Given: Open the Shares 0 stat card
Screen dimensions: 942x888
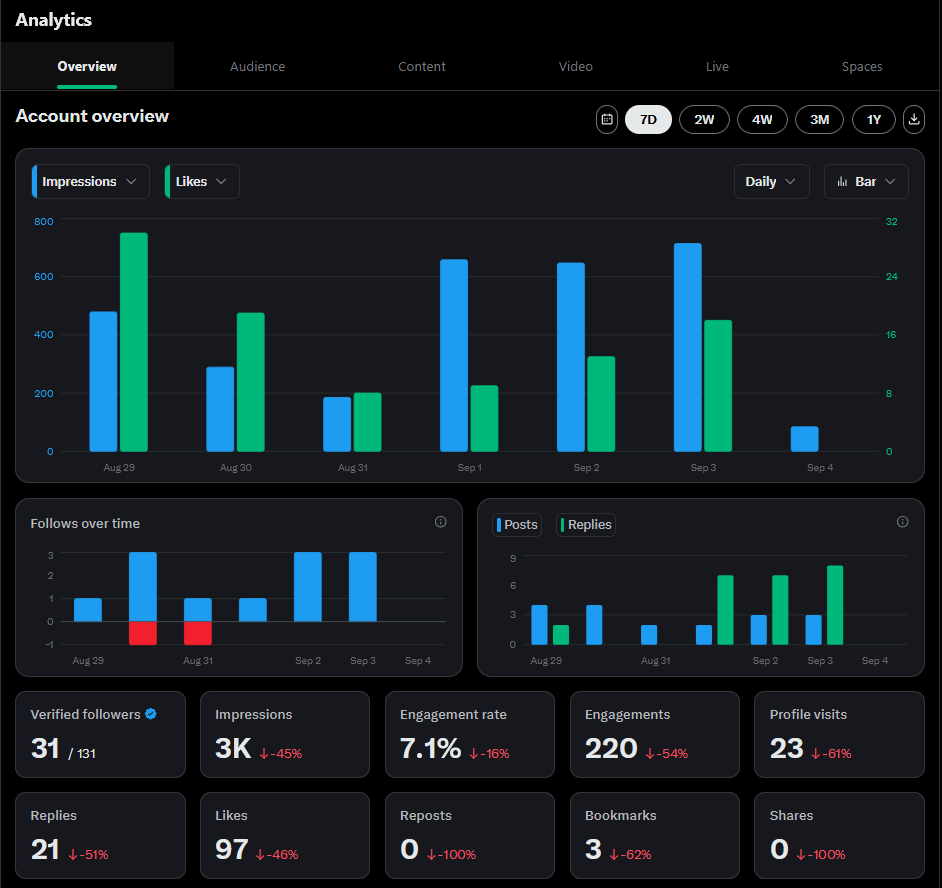Looking at the screenshot, I should click(x=839, y=835).
